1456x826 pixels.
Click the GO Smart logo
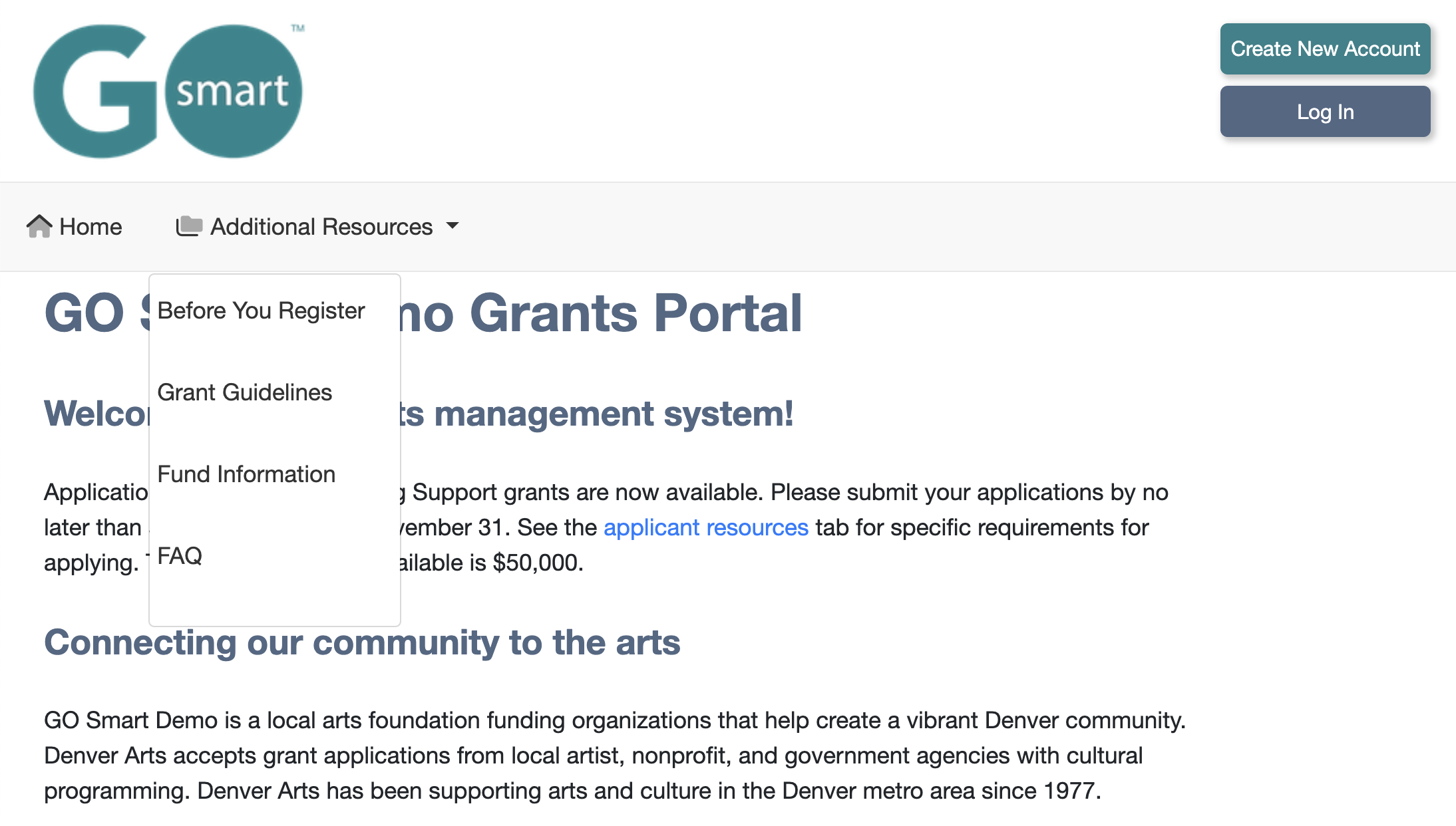click(x=168, y=91)
